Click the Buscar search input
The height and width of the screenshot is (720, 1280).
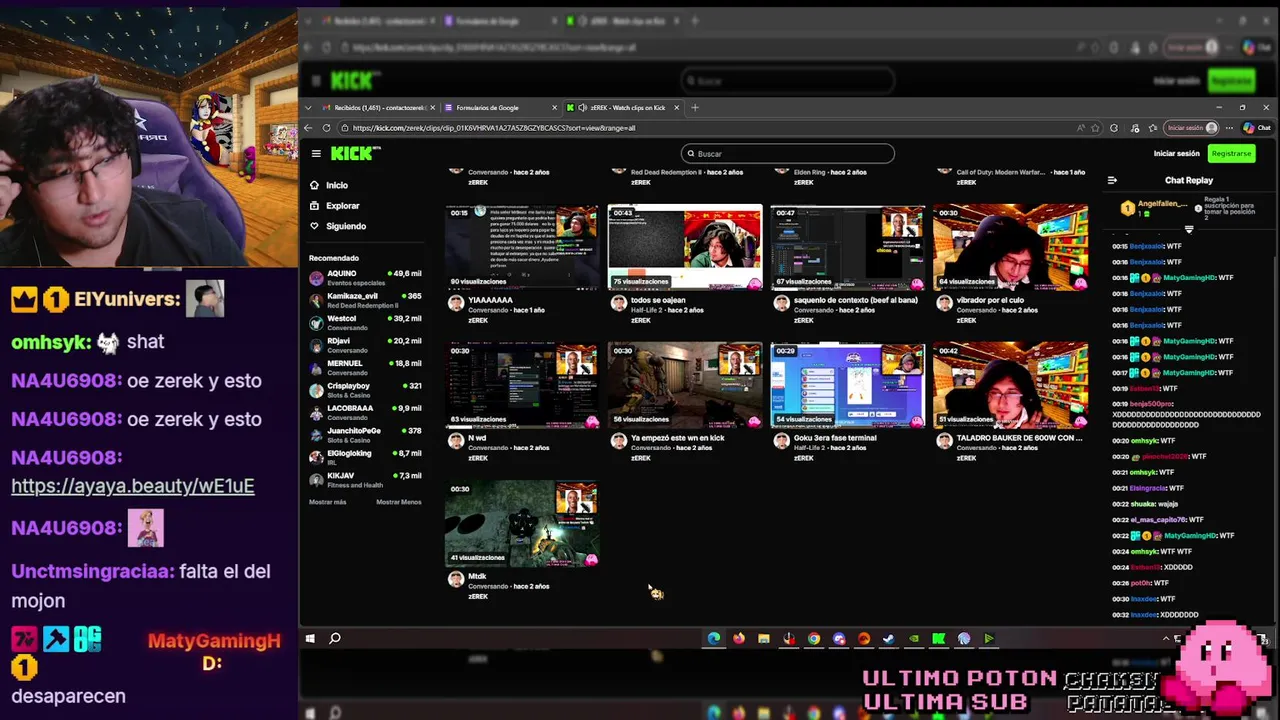pos(788,154)
